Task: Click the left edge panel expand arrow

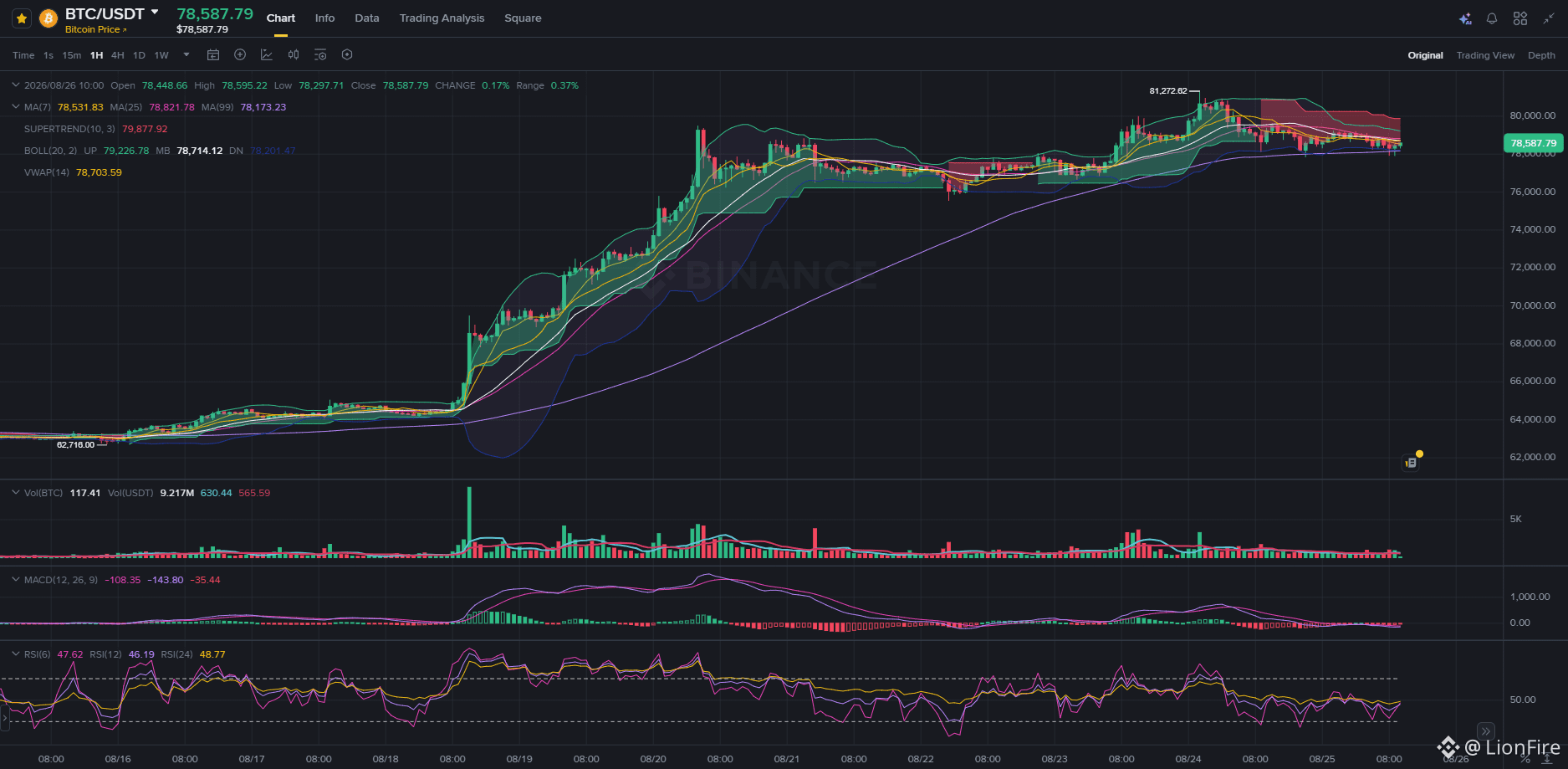Action: tap(4, 718)
